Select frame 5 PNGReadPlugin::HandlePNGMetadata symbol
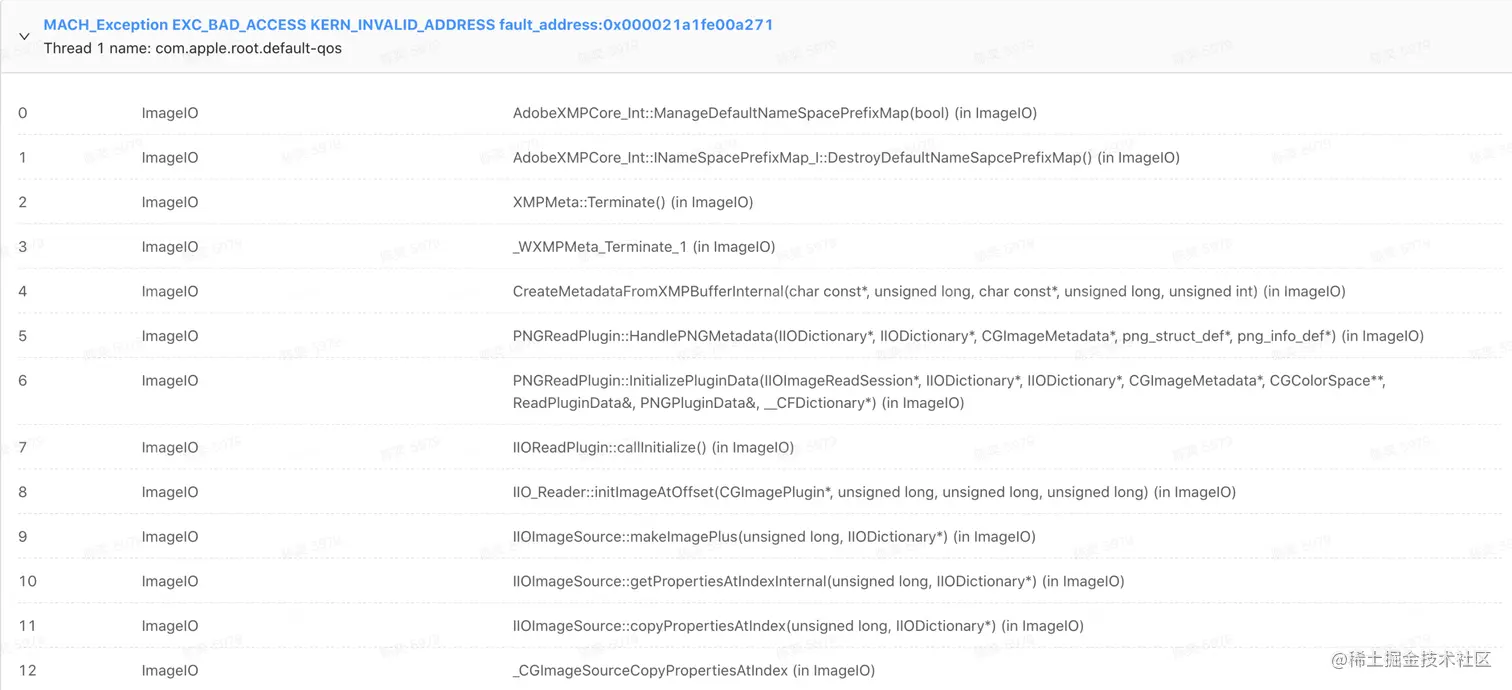 [x=968, y=336]
